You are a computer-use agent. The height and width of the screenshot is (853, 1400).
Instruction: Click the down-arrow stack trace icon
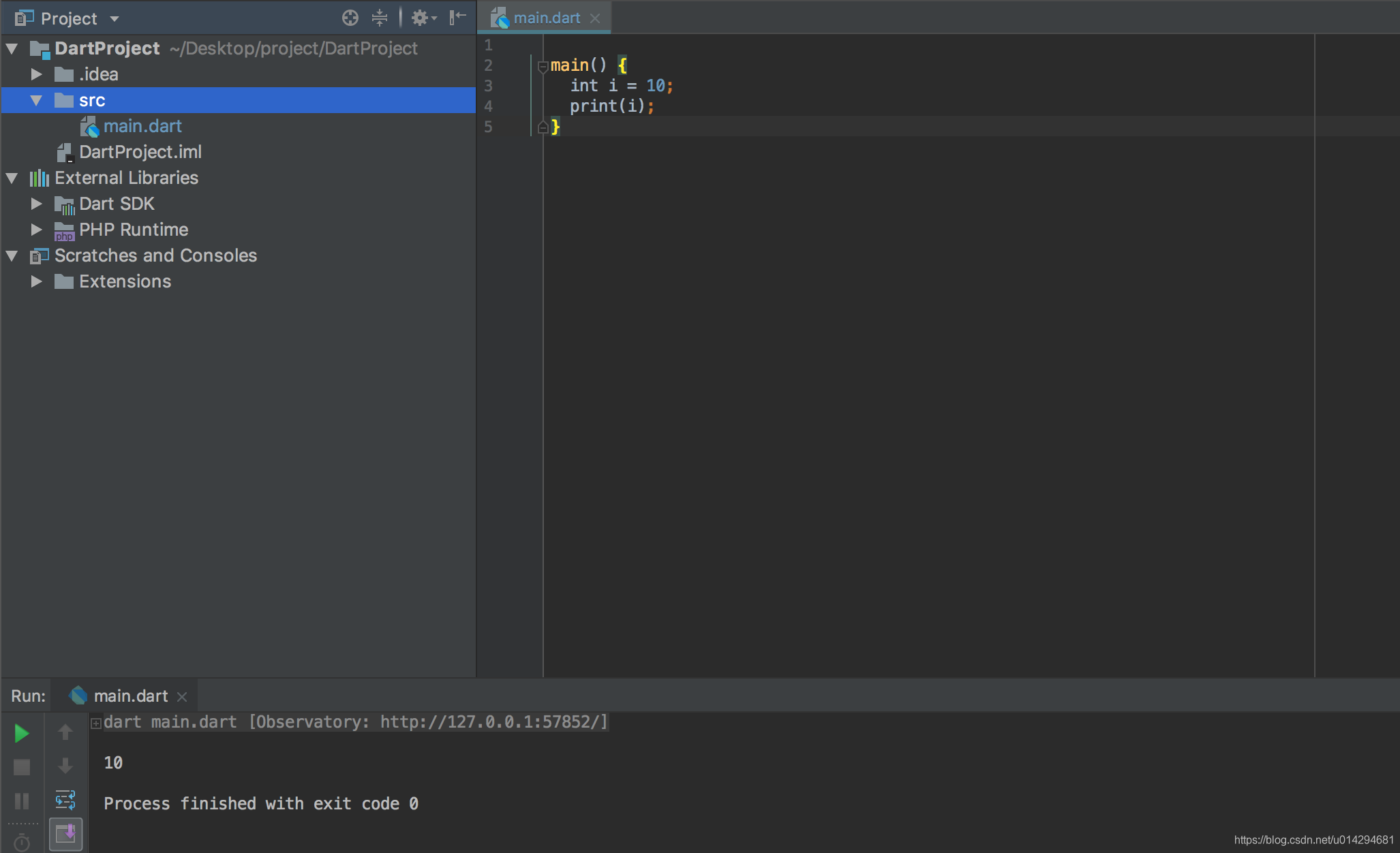(x=65, y=766)
